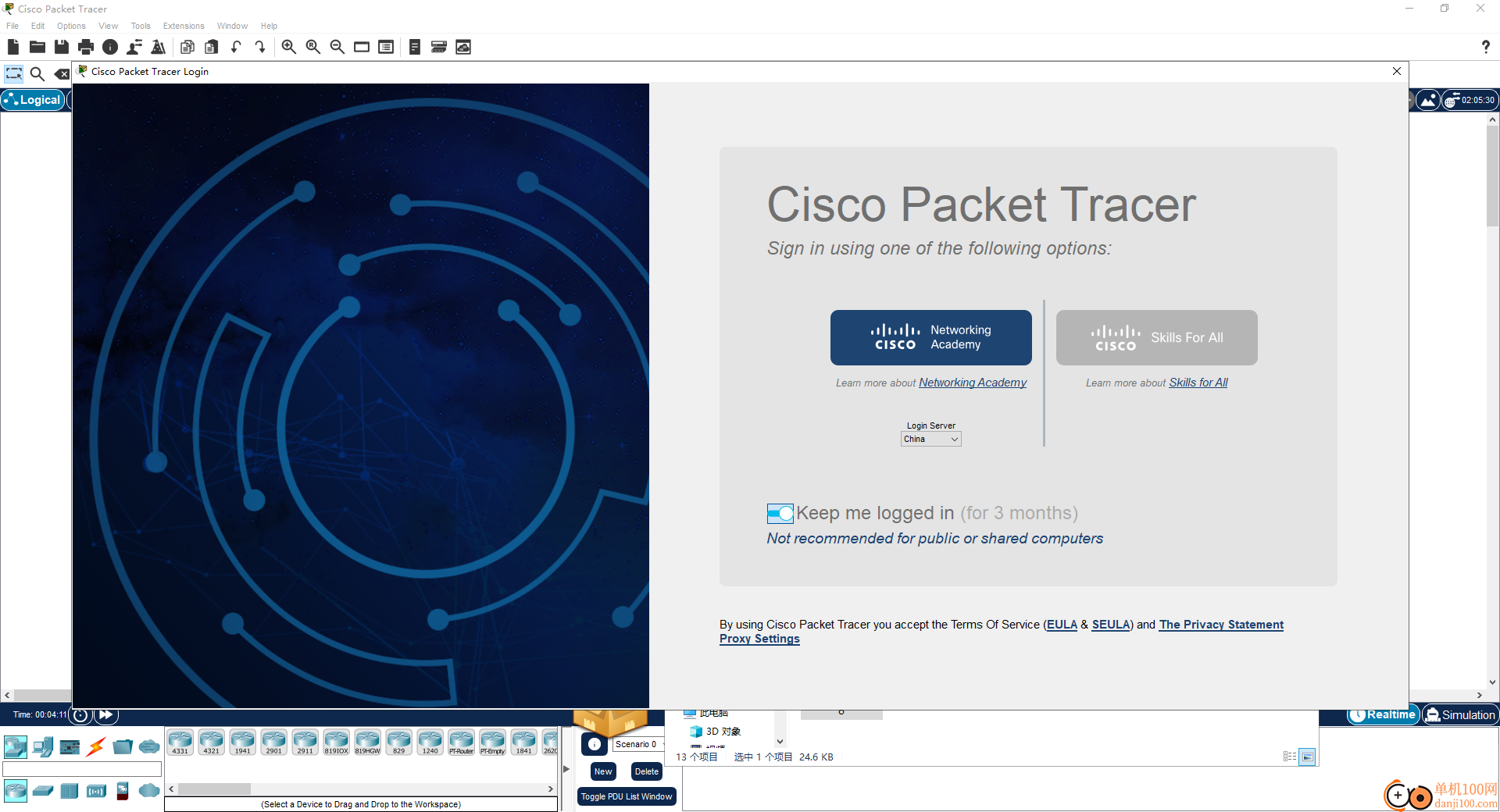Choose the Switches subcategory
This screenshot has height=812, width=1500.
tap(43, 791)
